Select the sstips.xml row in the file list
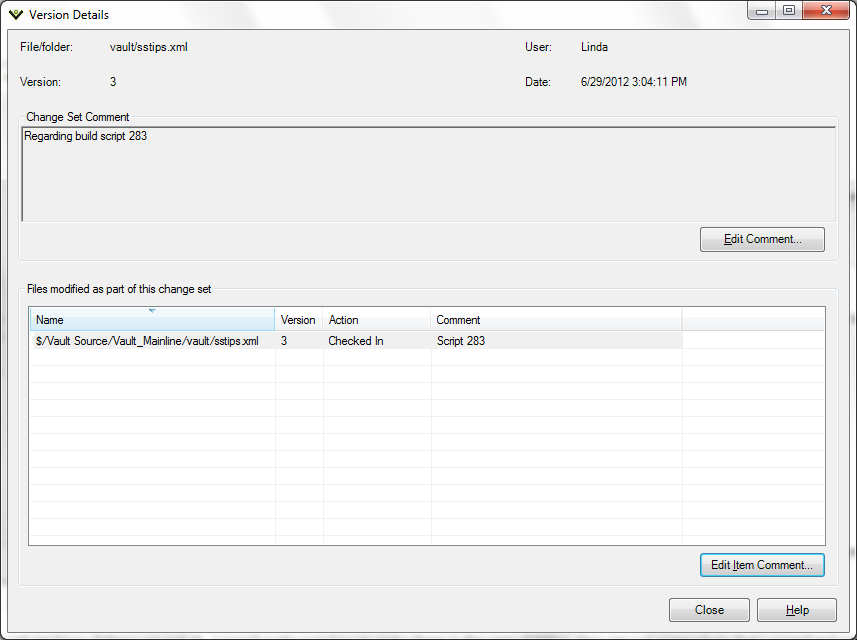Image resolution: width=857 pixels, height=640 pixels. tap(147, 341)
